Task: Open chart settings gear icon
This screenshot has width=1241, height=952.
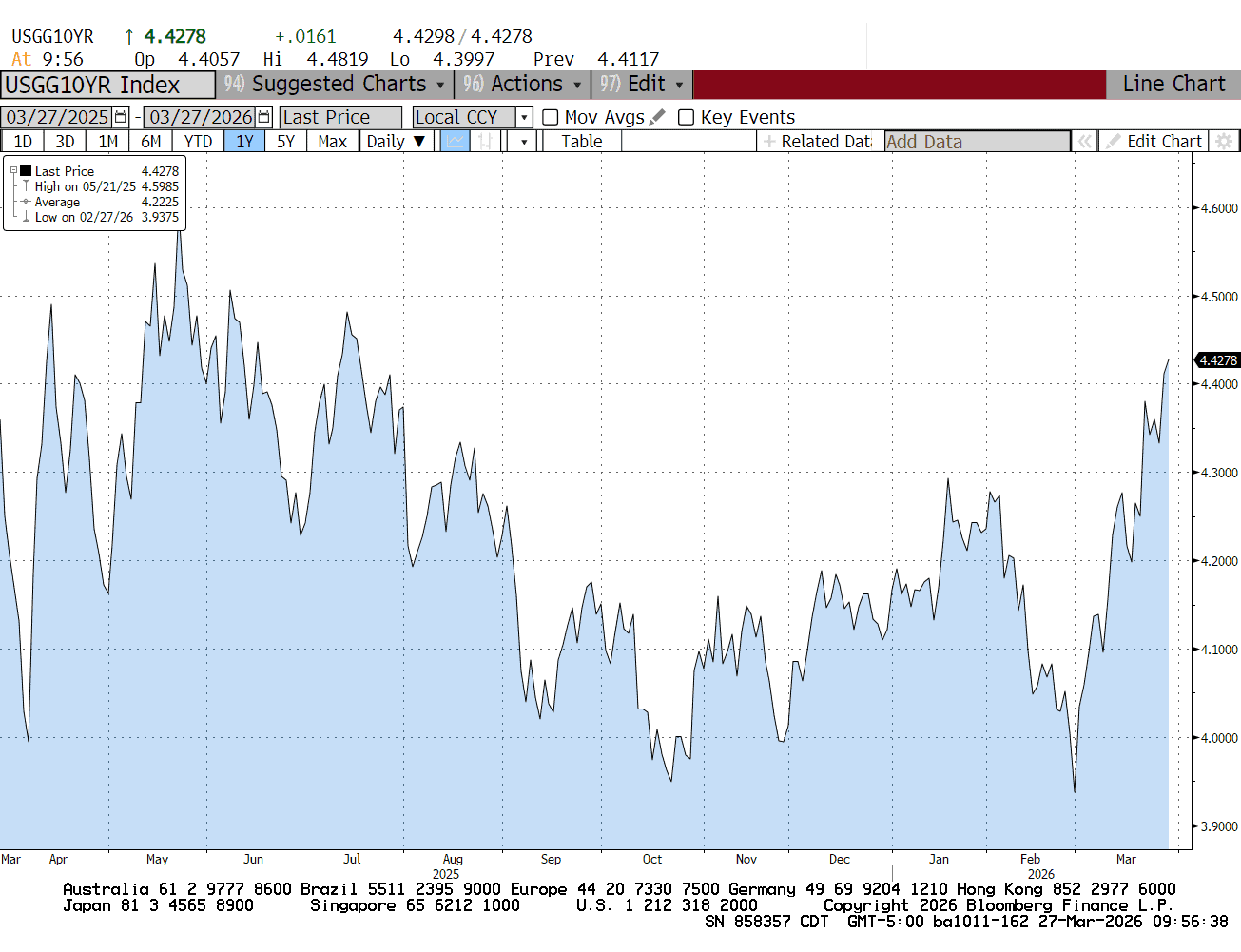Action: tap(1224, 142)
